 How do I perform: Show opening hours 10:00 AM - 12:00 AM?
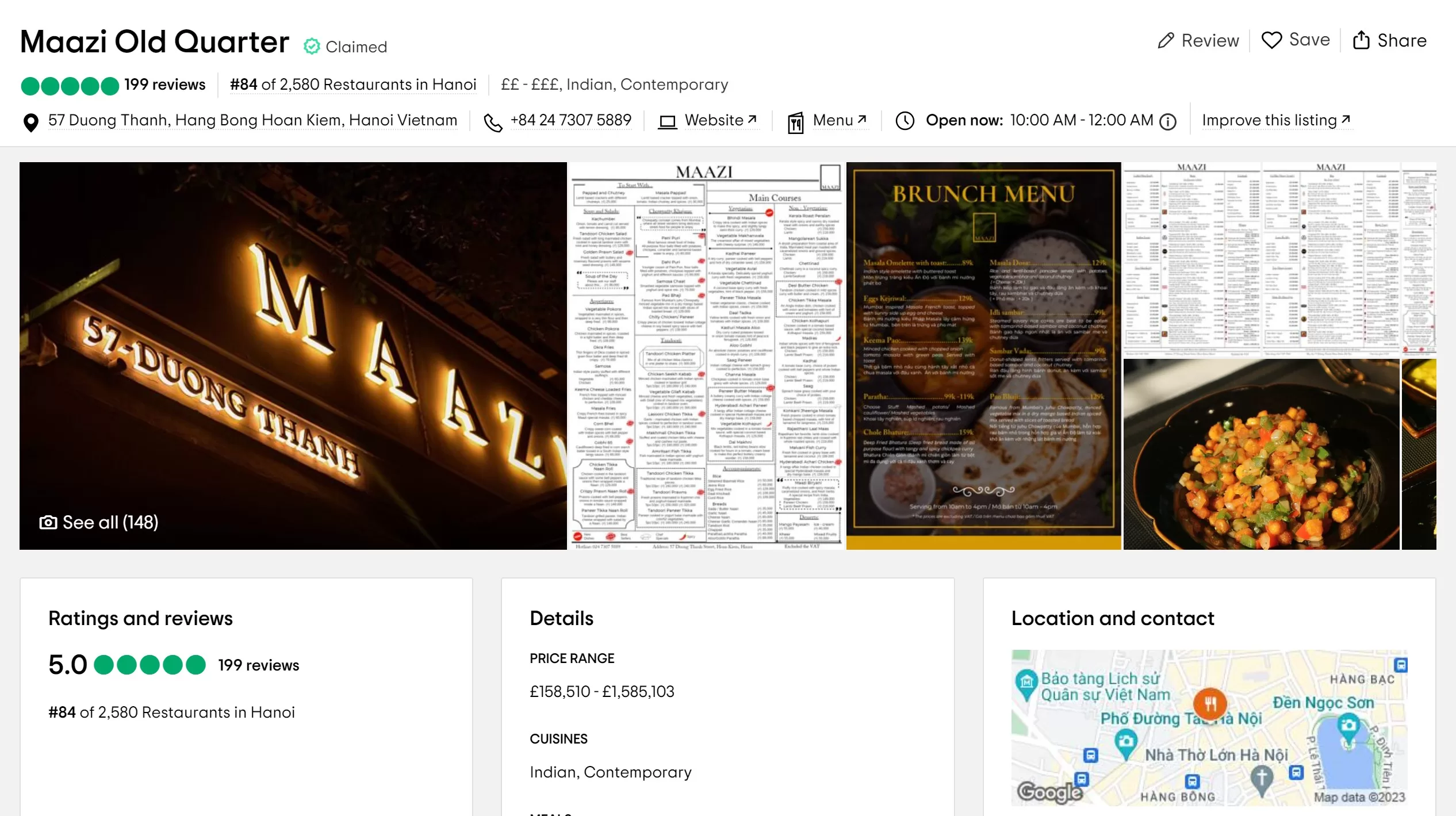[x=1081, y=120]
